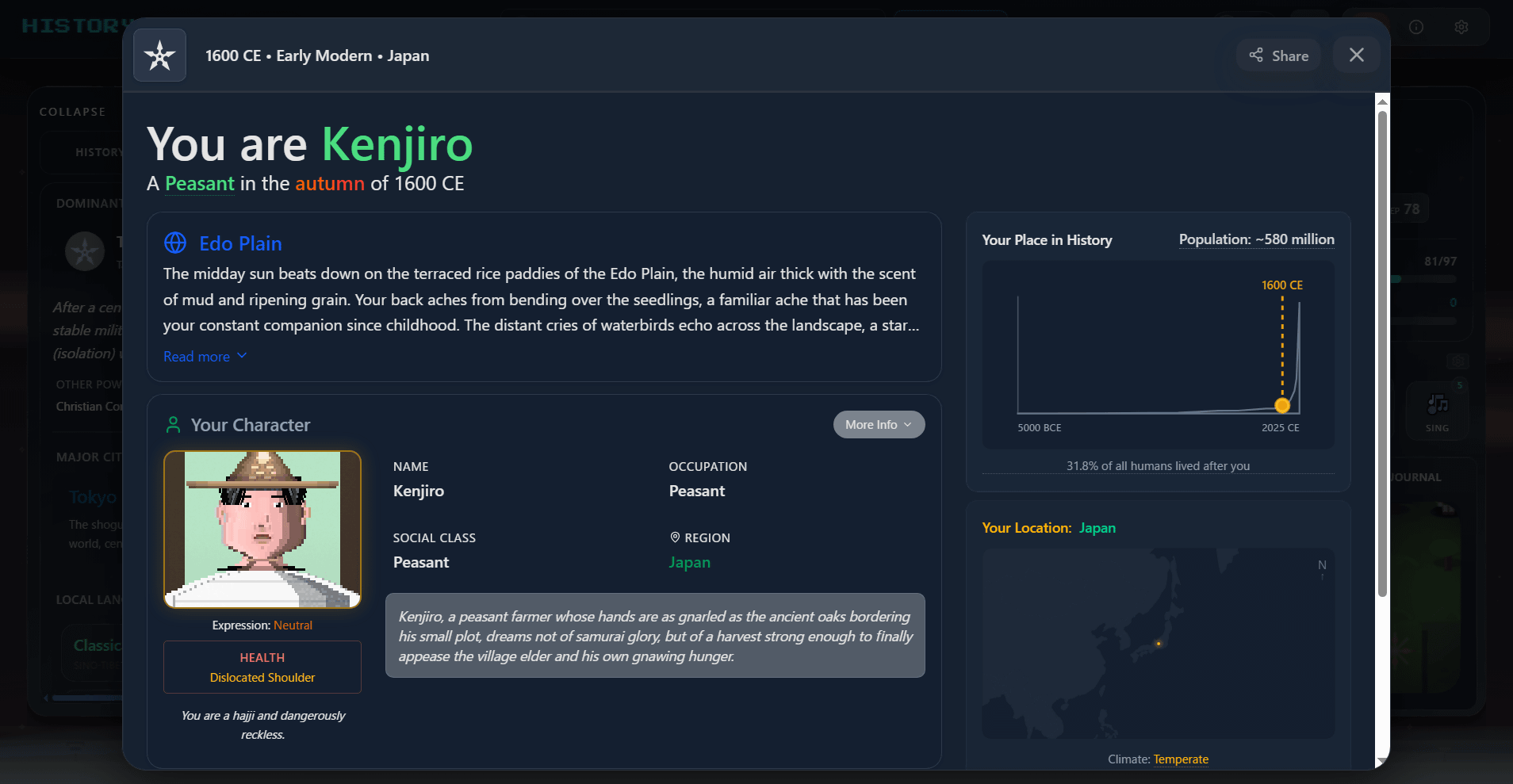Click the orange 1600 CE marker dot on the chart
The height and width of the screenshot is (784, 1513).
pos(1282,406)
